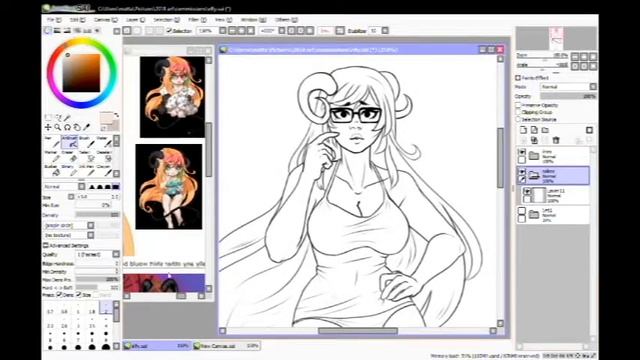Click the canvas window horizontal scrollbar

click(358, 331)
